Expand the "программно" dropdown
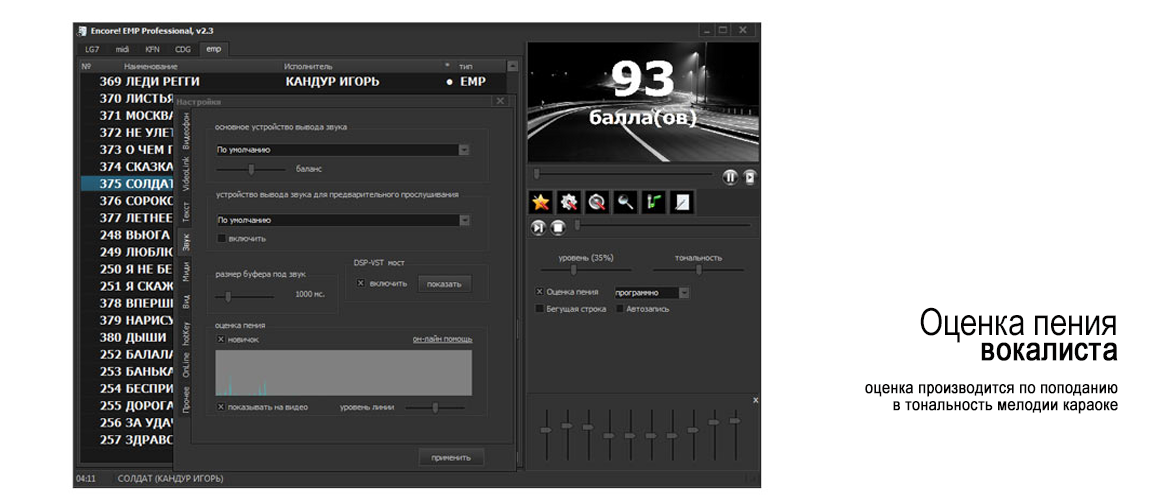 [684, 292]
